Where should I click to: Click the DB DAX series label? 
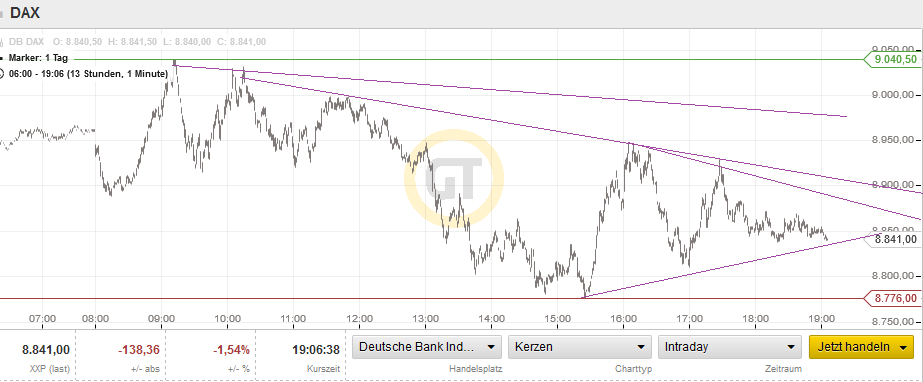26,42
